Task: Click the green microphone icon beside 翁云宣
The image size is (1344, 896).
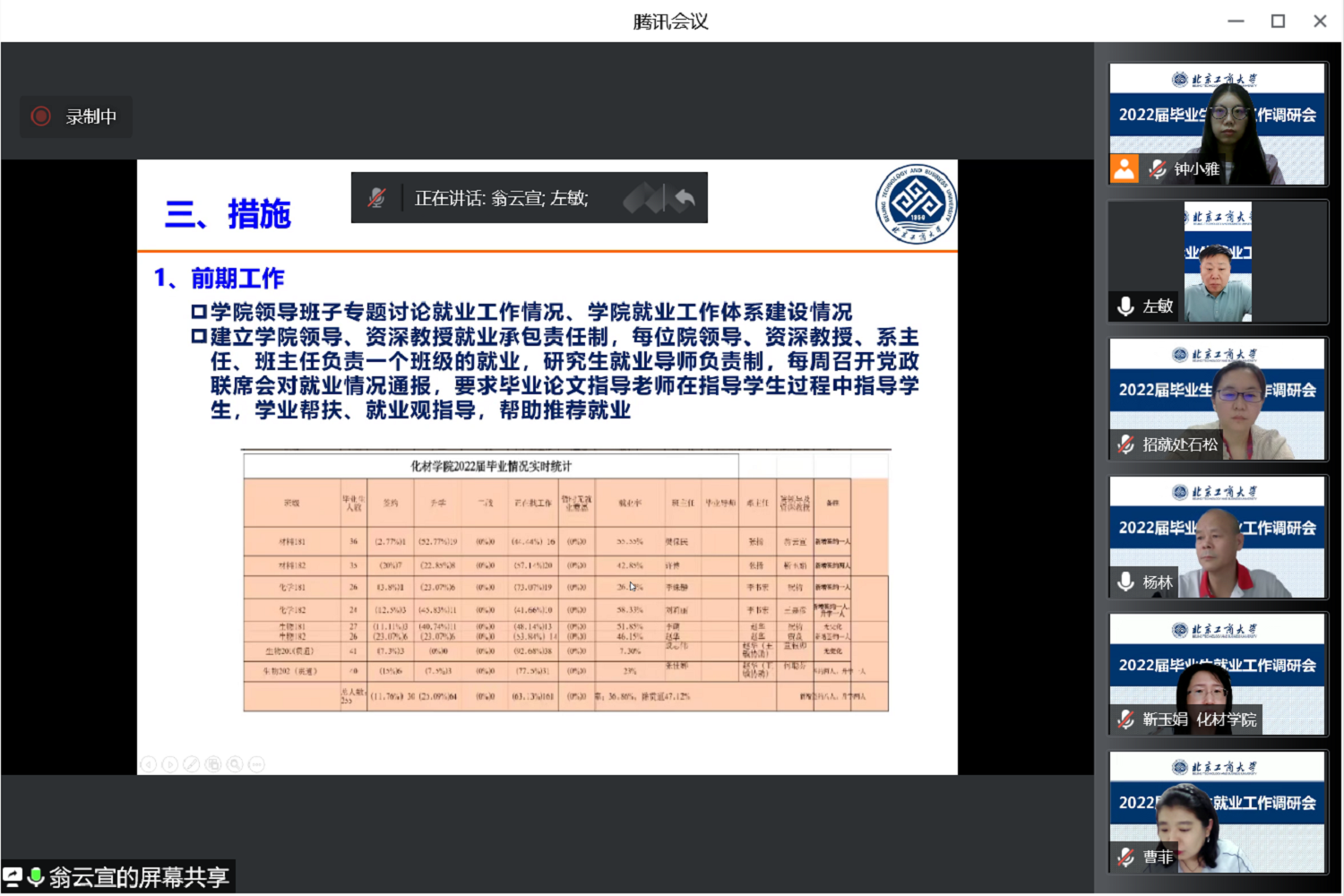Action: tap(36, 876)
